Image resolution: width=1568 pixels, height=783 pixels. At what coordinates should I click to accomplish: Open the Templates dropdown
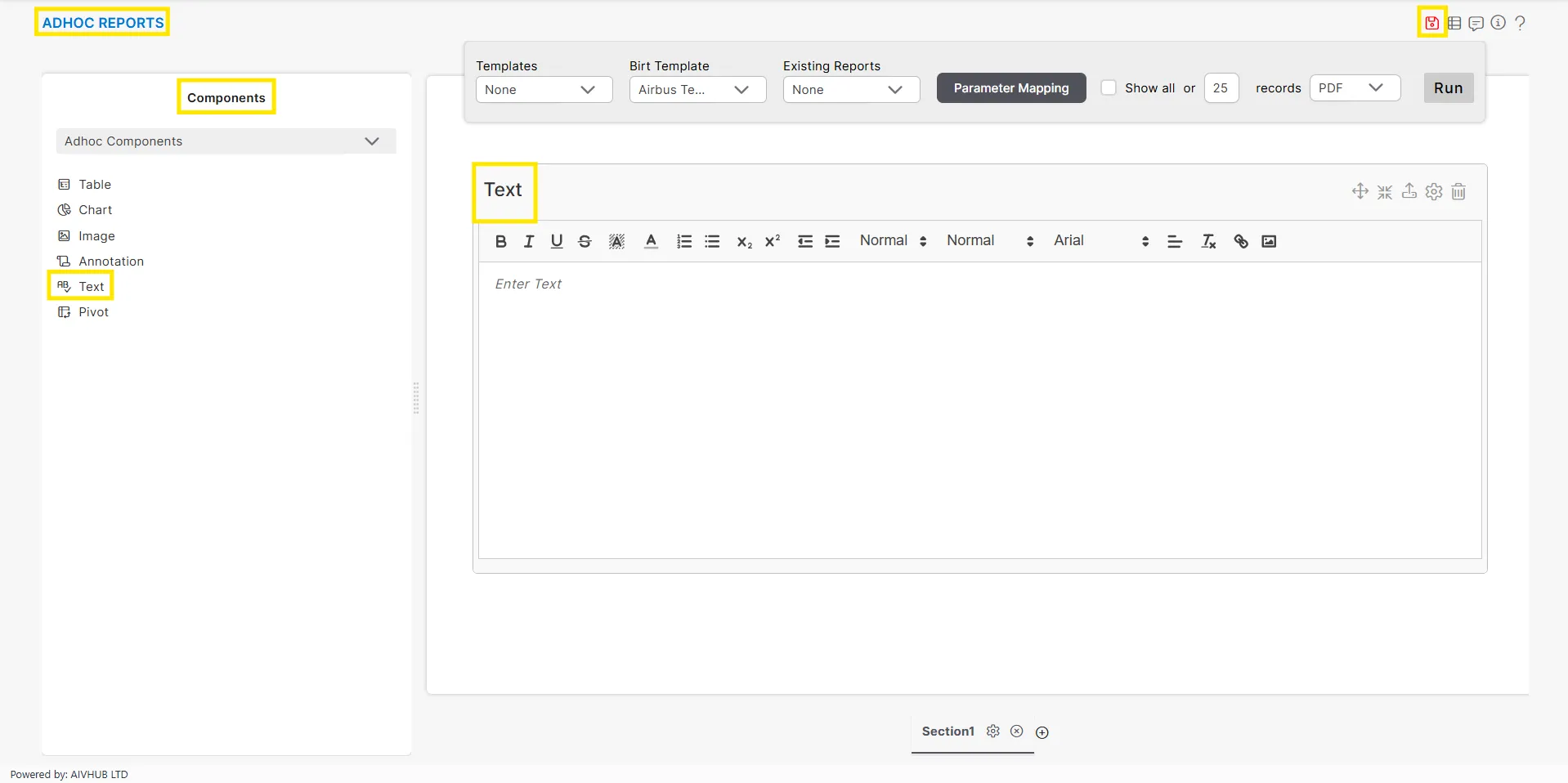544,90
